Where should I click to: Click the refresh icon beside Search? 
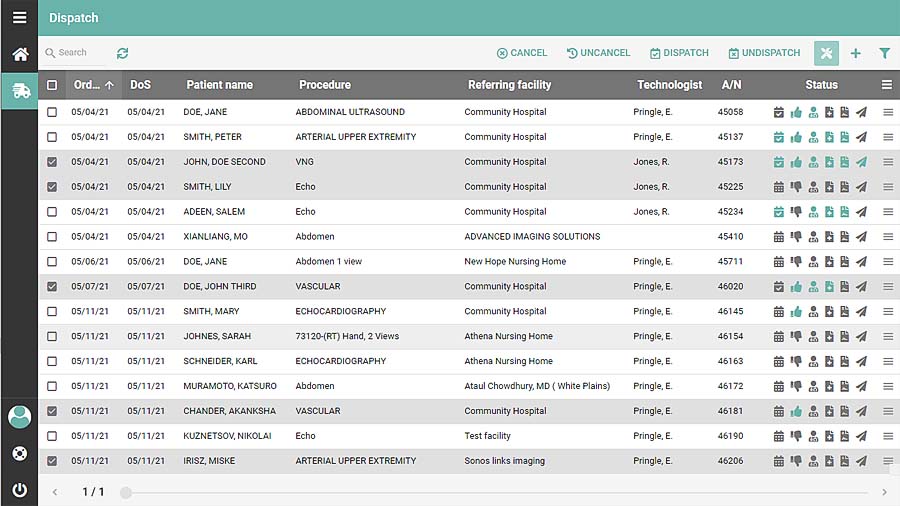123,53
